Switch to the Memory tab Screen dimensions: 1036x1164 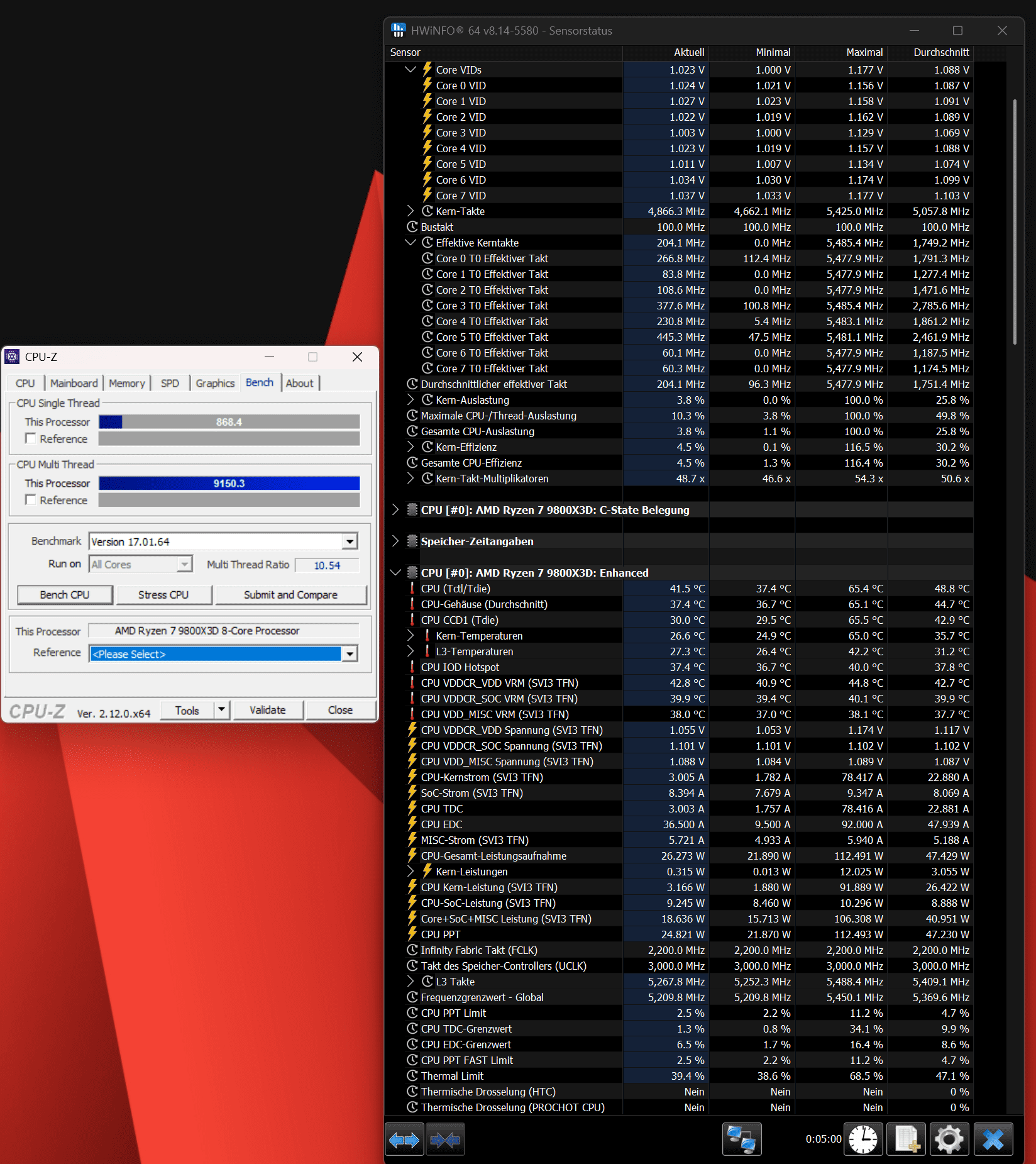coord(127,383)
